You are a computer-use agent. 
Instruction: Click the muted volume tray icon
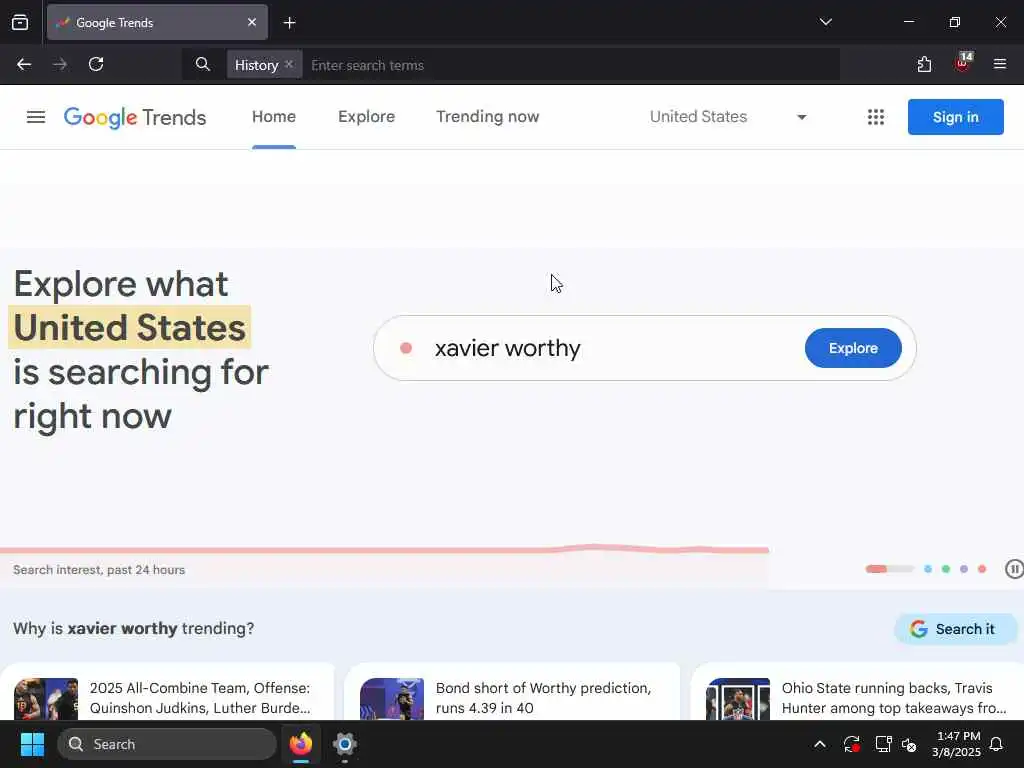tap(909, 744)
